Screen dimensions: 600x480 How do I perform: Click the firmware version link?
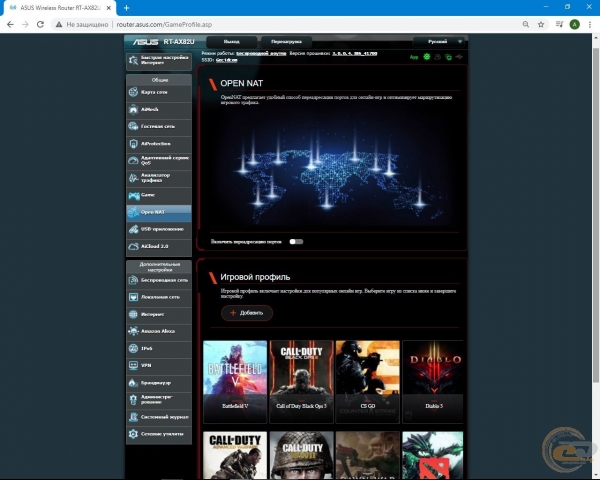click(355, 54)
